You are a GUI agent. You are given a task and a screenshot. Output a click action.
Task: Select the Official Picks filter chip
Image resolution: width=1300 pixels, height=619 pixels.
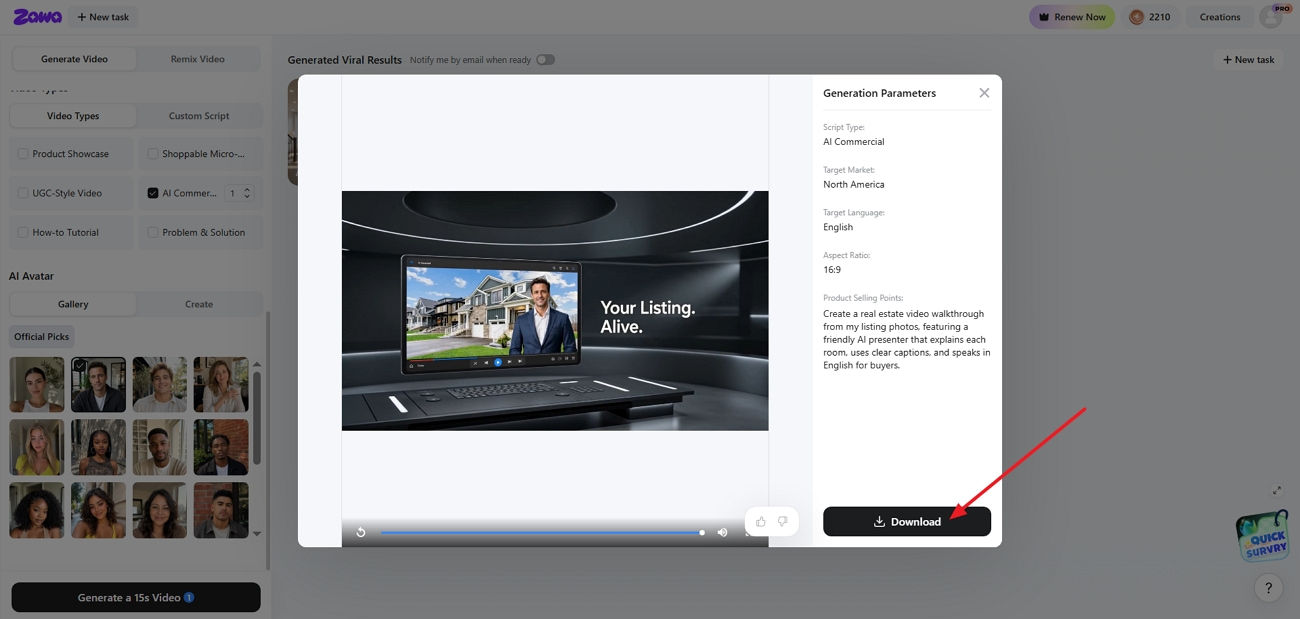[x=42, y=337]
